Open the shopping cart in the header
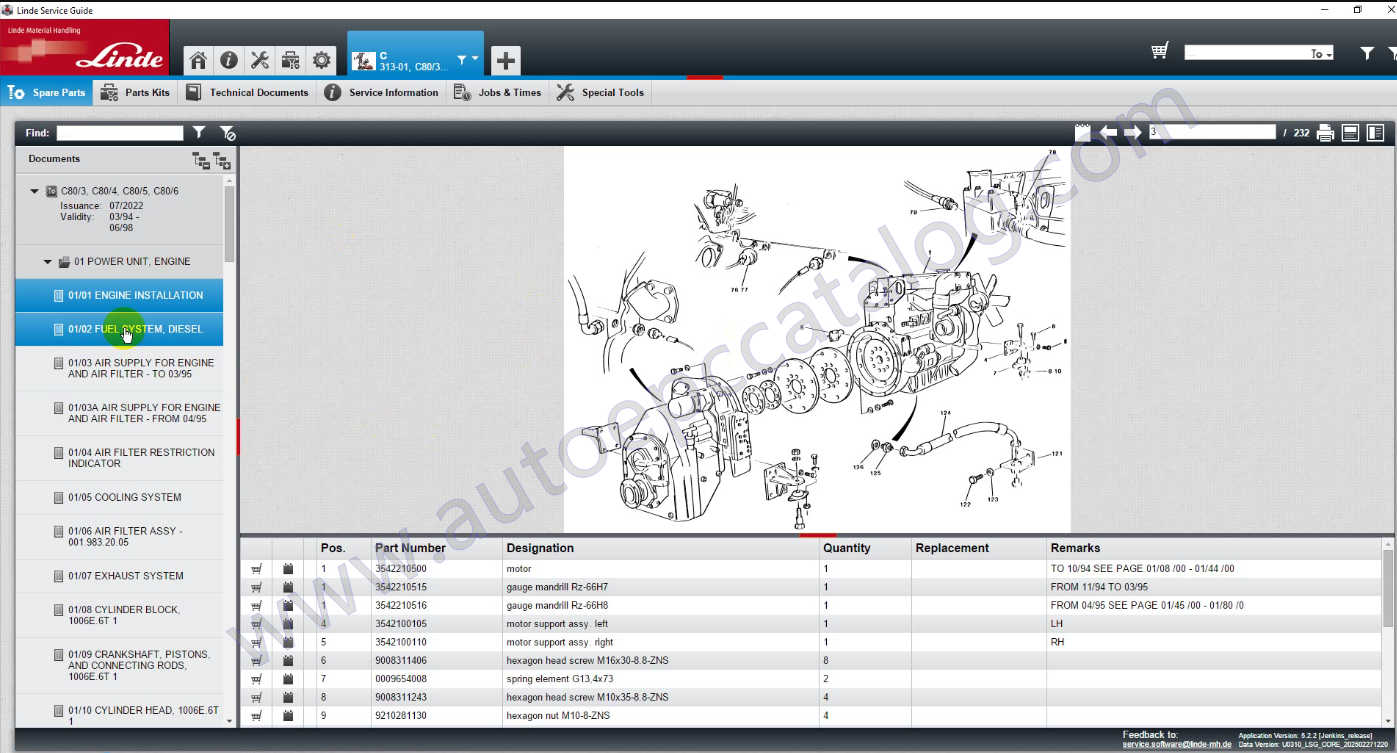 (x=1160, y=52)
